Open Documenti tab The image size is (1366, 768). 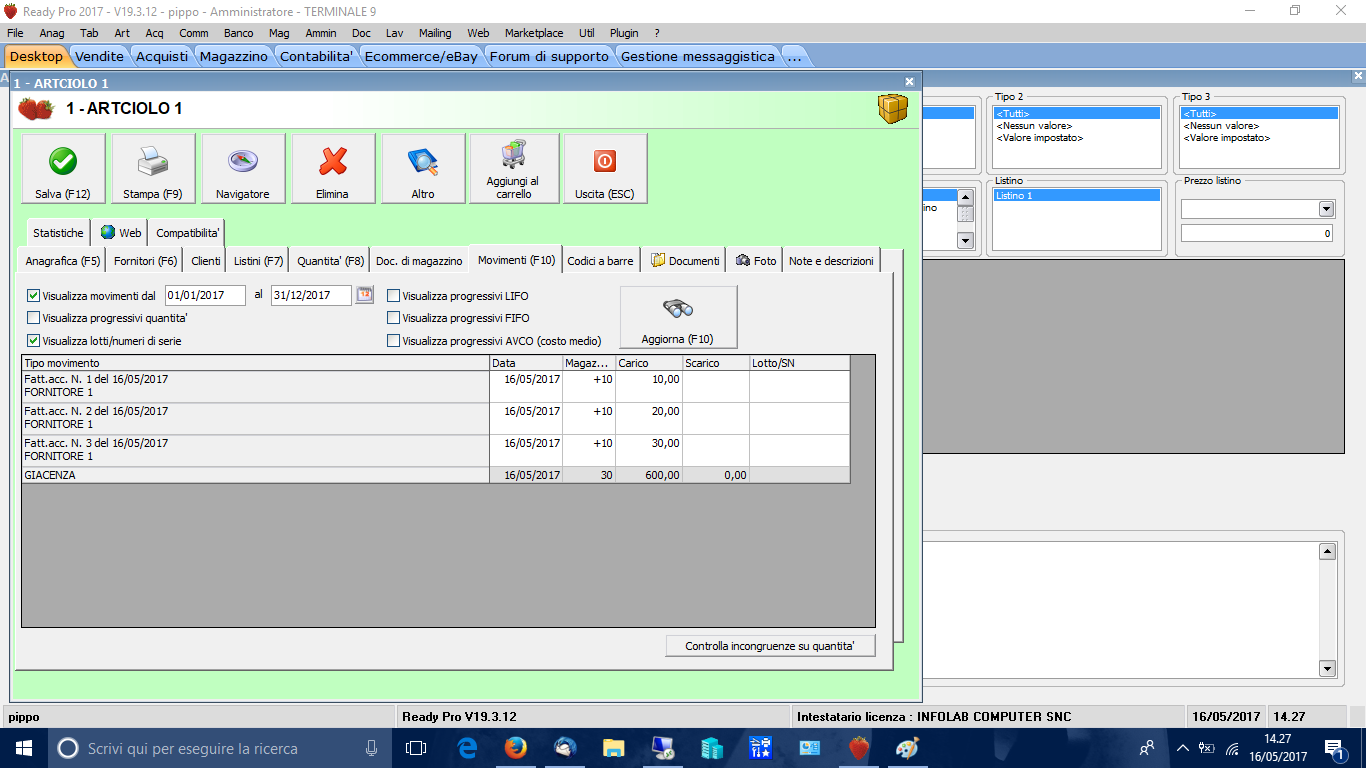click(685, 261)
